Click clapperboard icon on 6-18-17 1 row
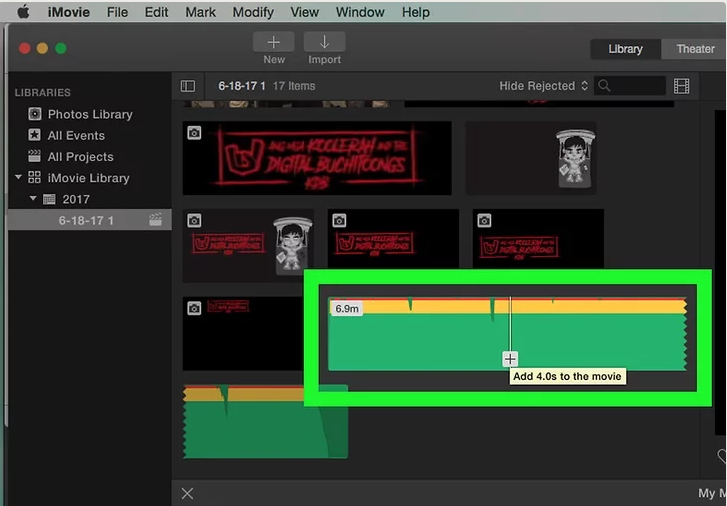 [x=155, y=220]
